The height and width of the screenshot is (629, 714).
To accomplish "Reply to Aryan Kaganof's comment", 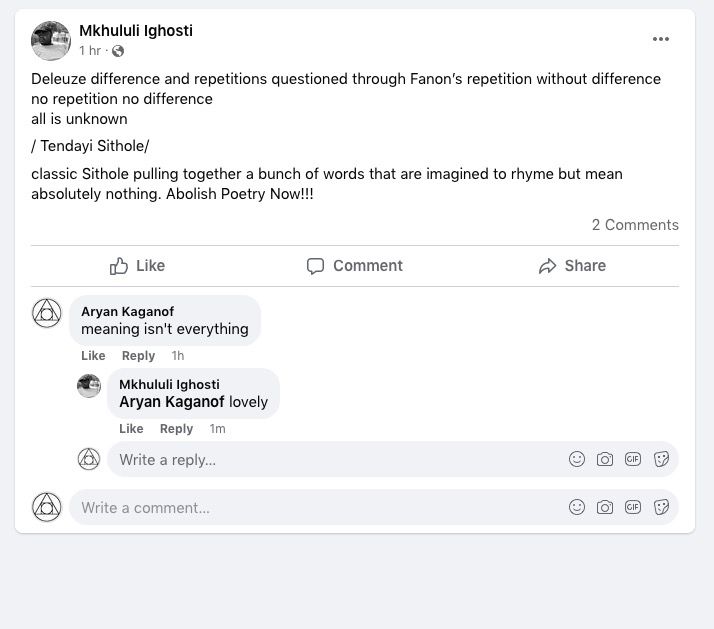I will (x=138, y=356).
